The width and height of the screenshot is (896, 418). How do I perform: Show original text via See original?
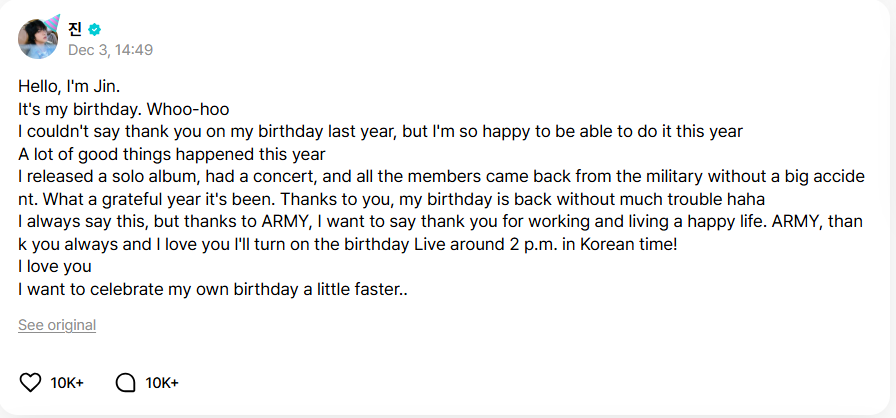tap(57, 325)
